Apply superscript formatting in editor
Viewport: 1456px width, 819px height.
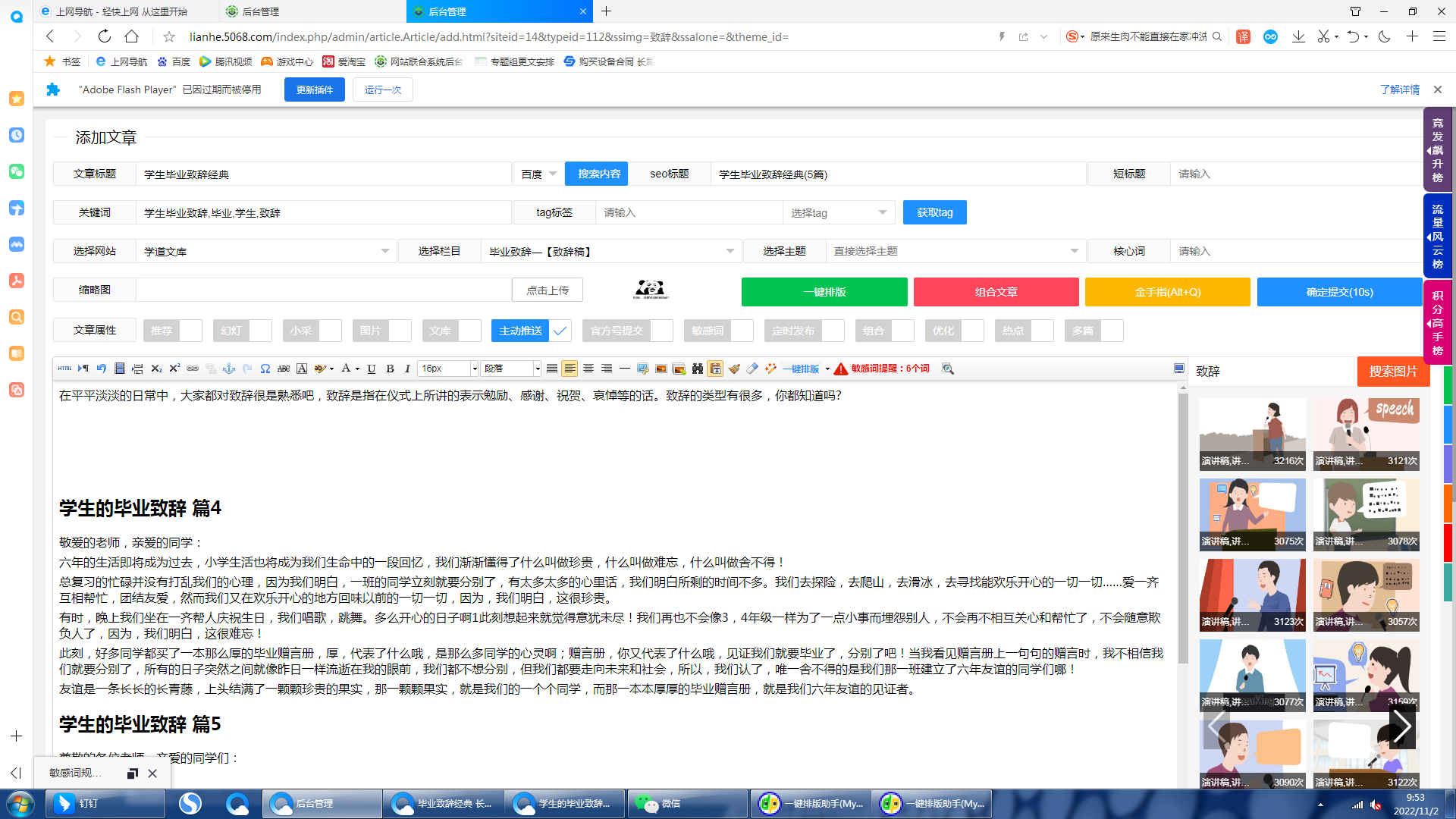(x=174, y=369)
